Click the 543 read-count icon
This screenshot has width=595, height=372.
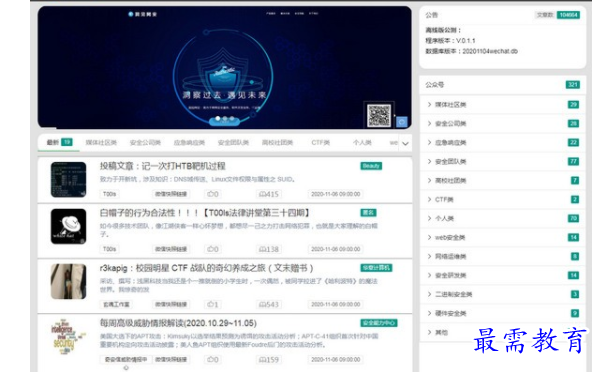pos(262,304)
